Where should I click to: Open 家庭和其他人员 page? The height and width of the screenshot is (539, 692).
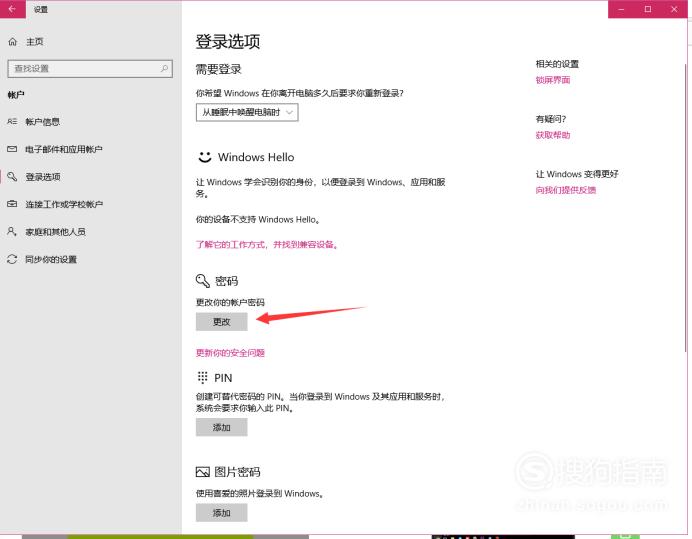[55, 232]
